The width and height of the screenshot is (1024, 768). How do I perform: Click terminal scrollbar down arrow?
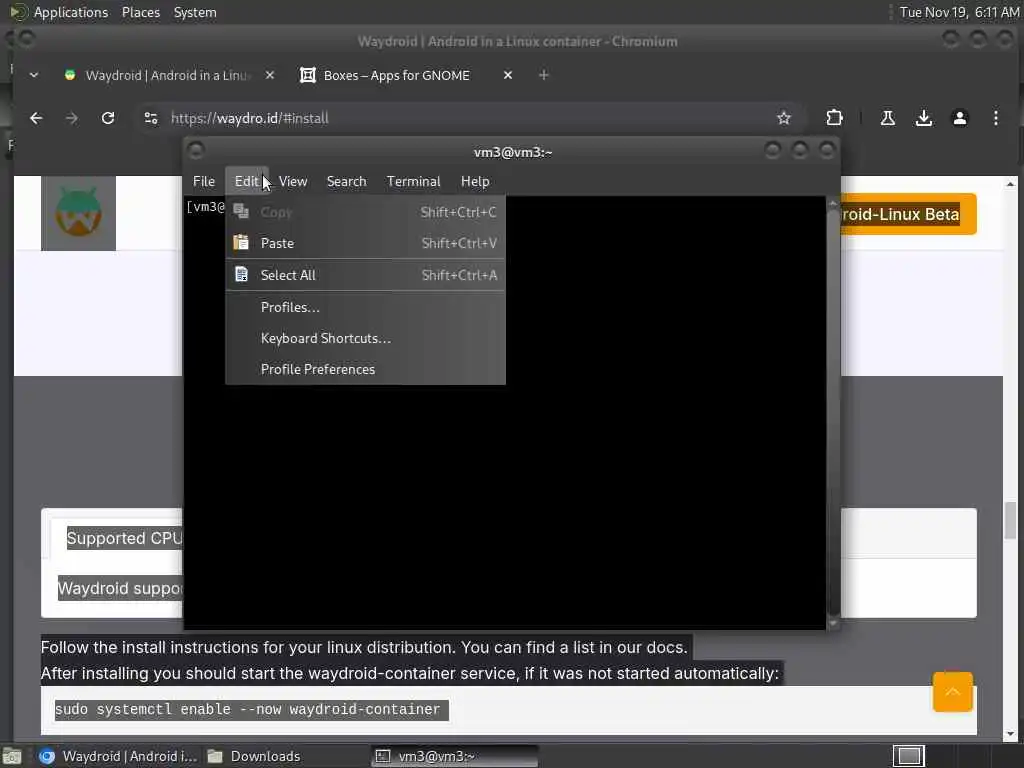pos(833,624)
